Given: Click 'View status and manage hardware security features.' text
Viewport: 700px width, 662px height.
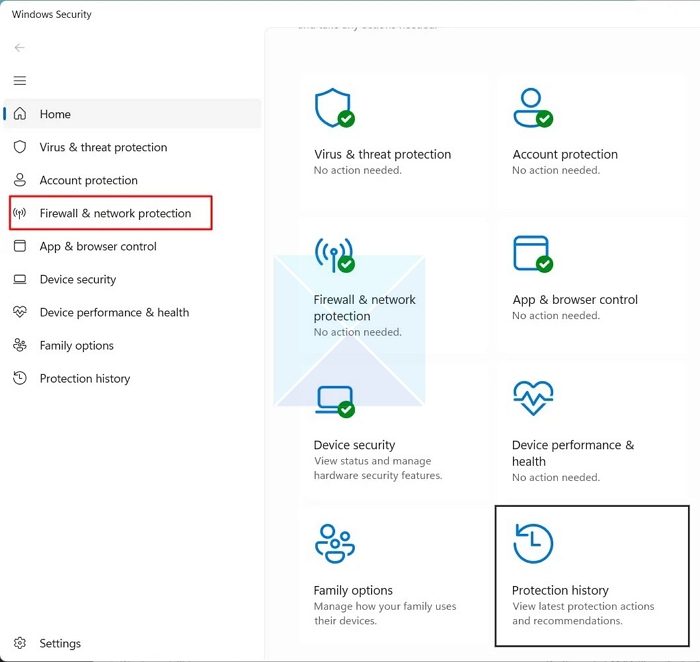Looking at the screenshot, I should point(378,468).
